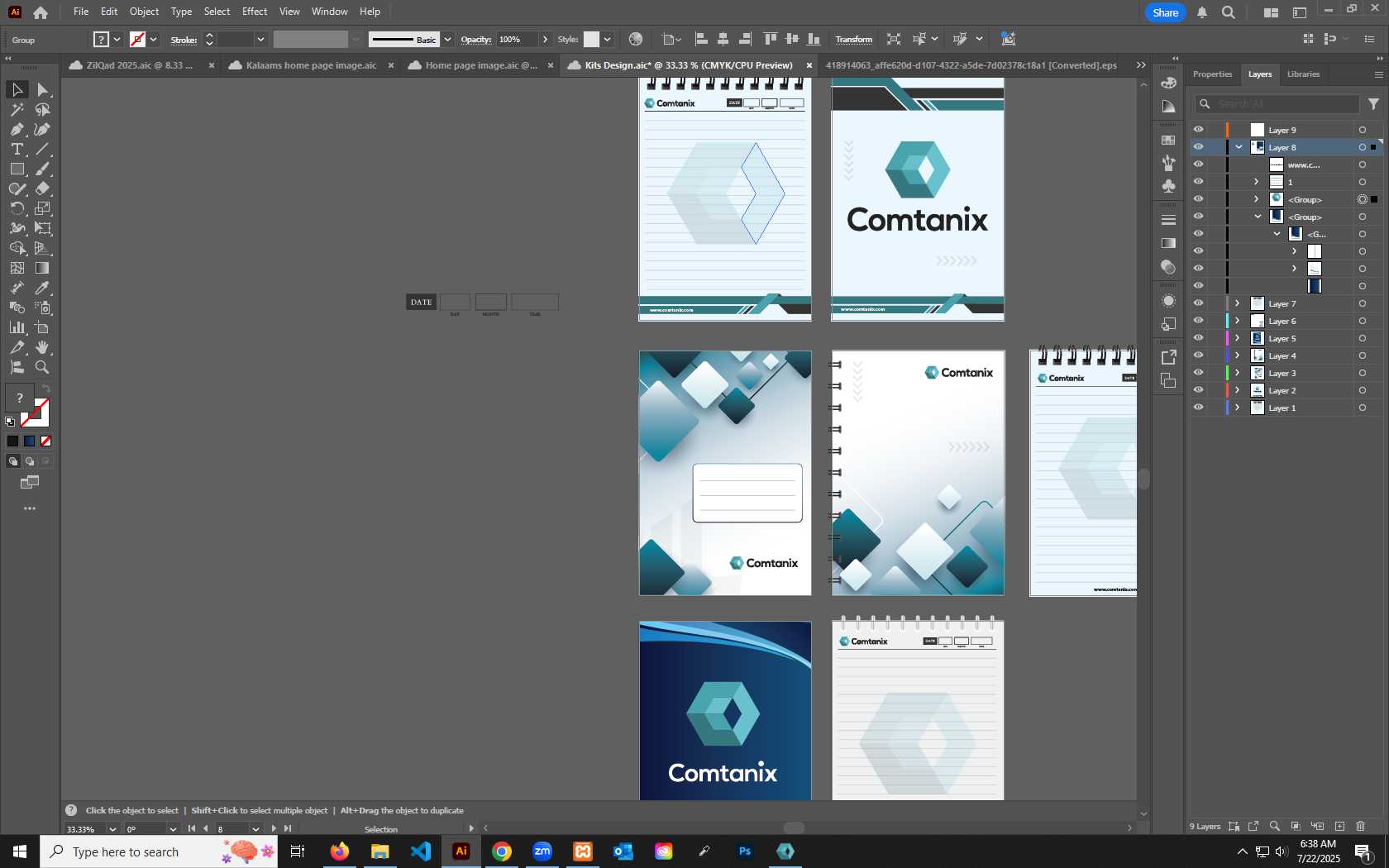
Task: Switch to the ZilQad 2025.aic document tab
Action: tap(139, 65)
